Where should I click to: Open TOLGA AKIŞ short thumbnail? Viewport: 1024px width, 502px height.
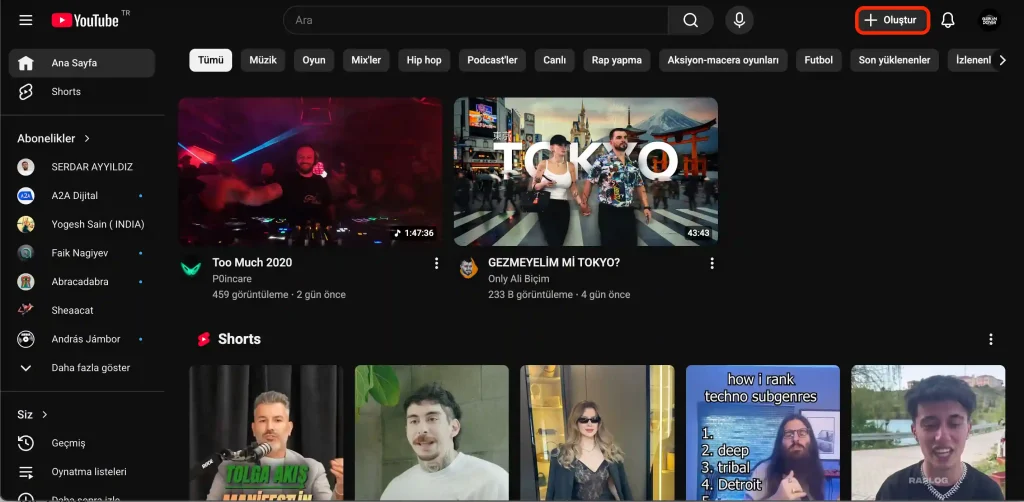[266, 433]
